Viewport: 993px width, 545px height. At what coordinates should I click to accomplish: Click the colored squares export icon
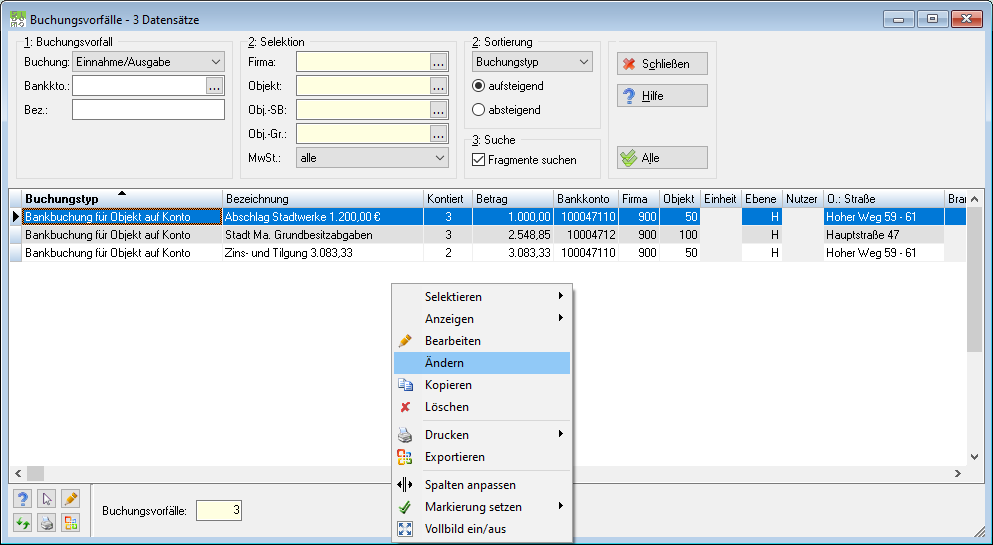(70, 523)
